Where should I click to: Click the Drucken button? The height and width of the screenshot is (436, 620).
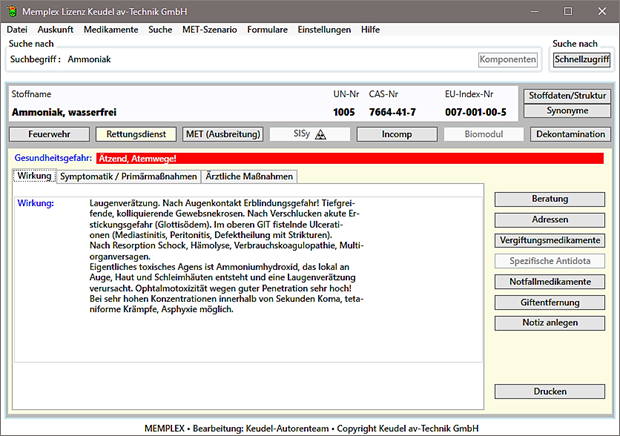[x=550, y=391]
